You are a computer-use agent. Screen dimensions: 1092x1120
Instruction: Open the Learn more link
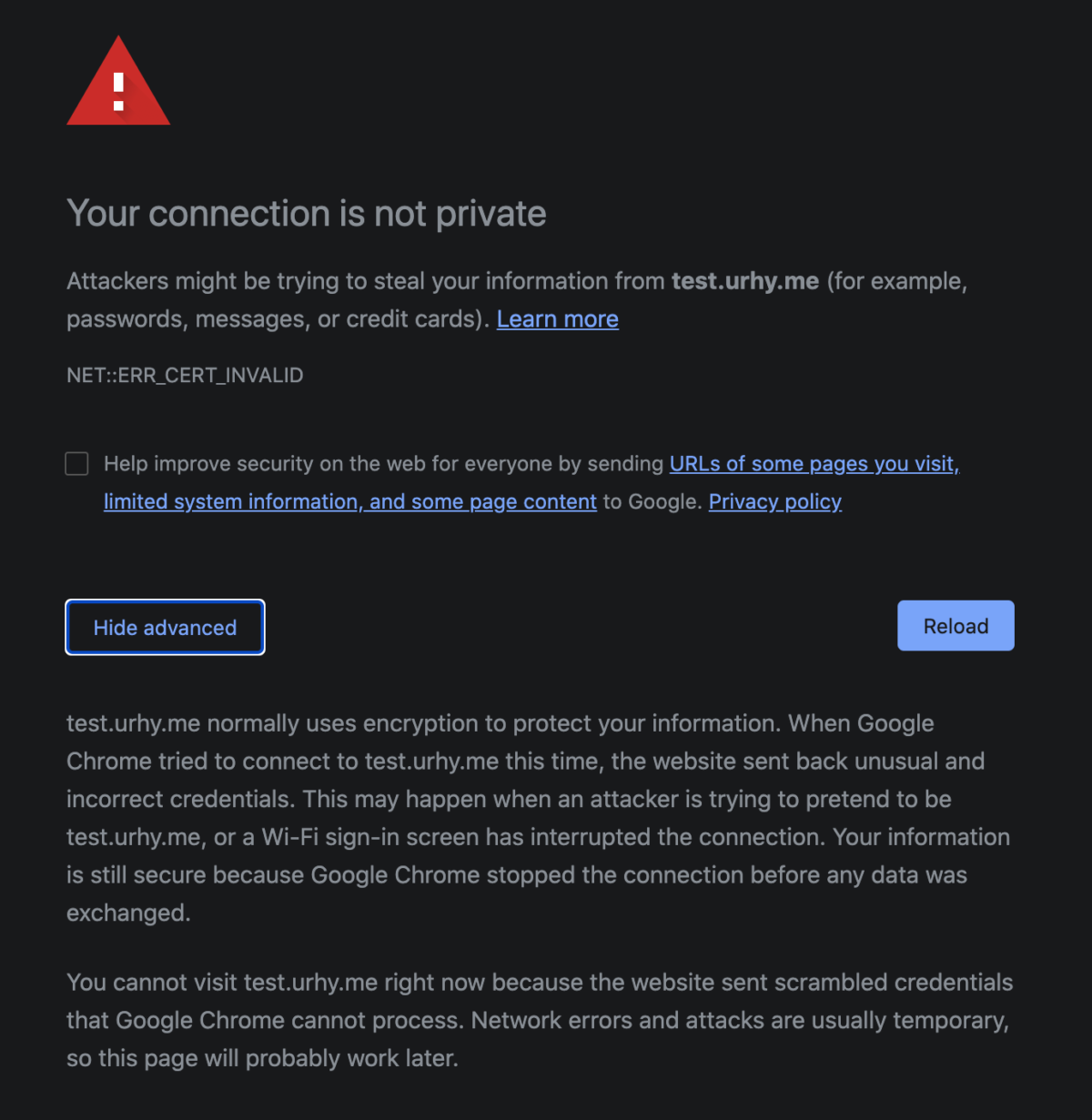click(557, 319)
